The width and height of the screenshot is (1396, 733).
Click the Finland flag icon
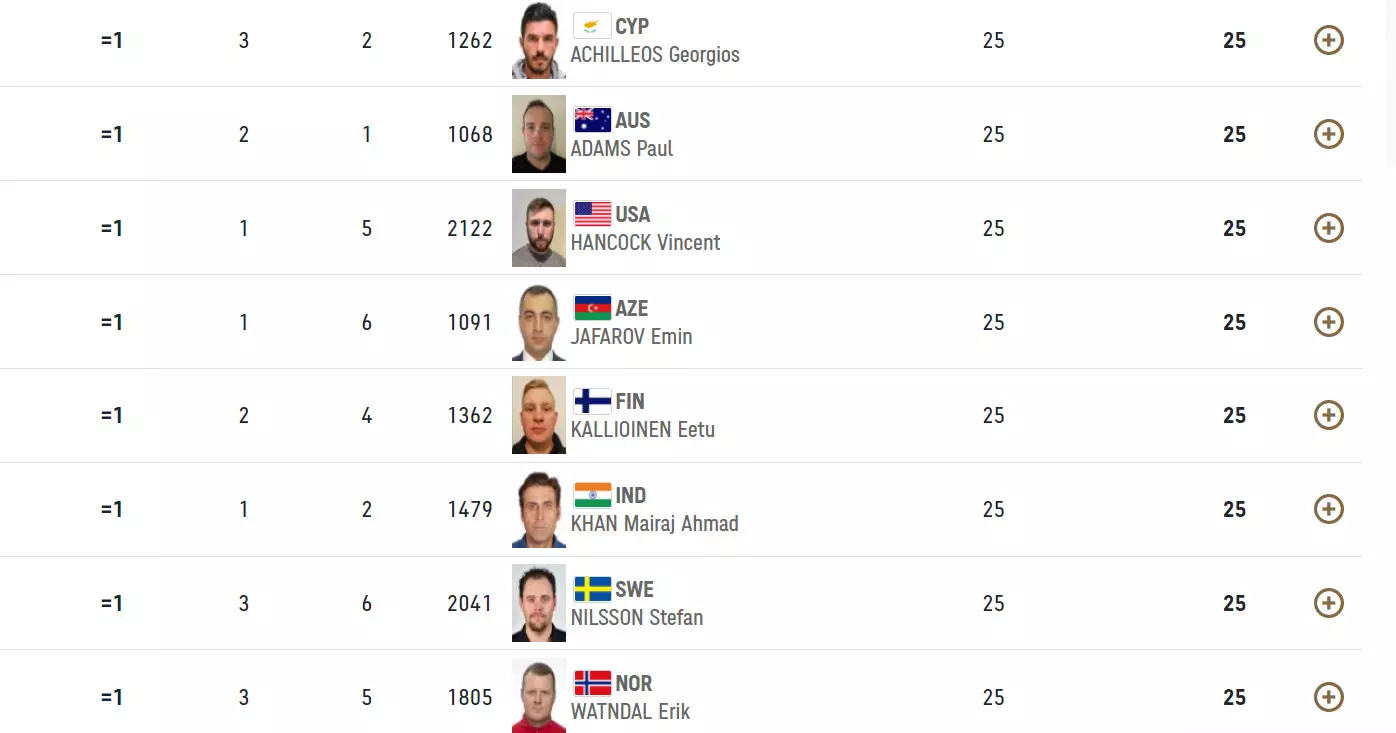[x=592, y=401]
